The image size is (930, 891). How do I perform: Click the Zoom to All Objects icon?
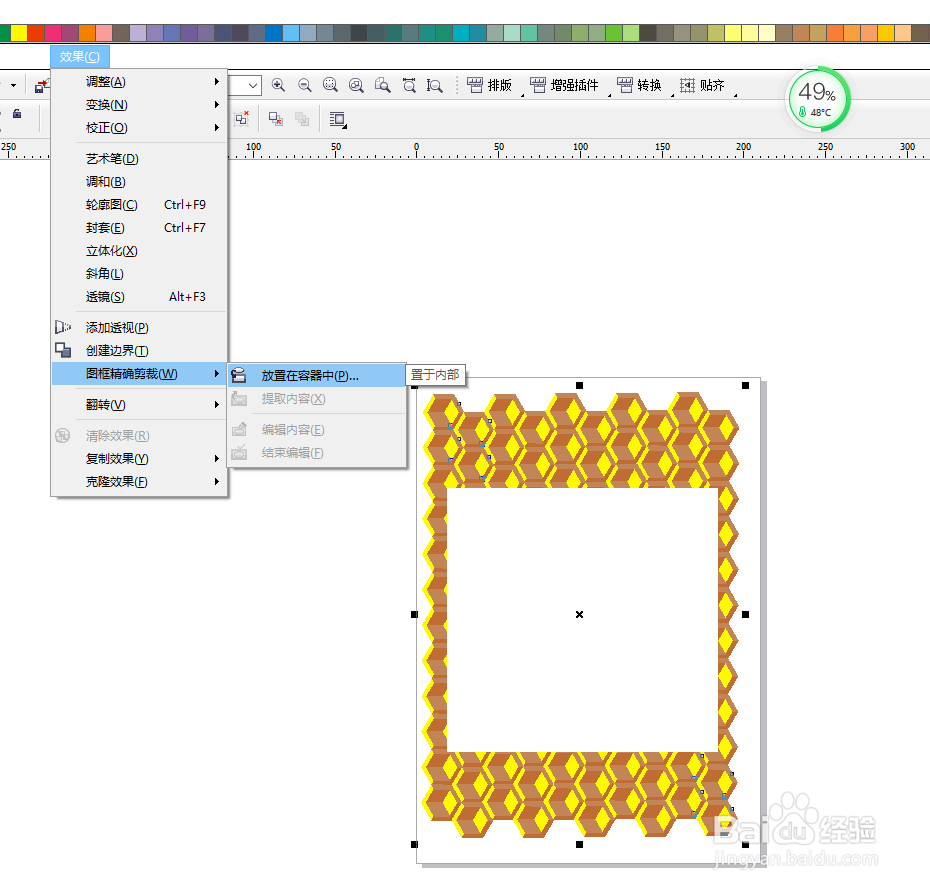[356, 85]
